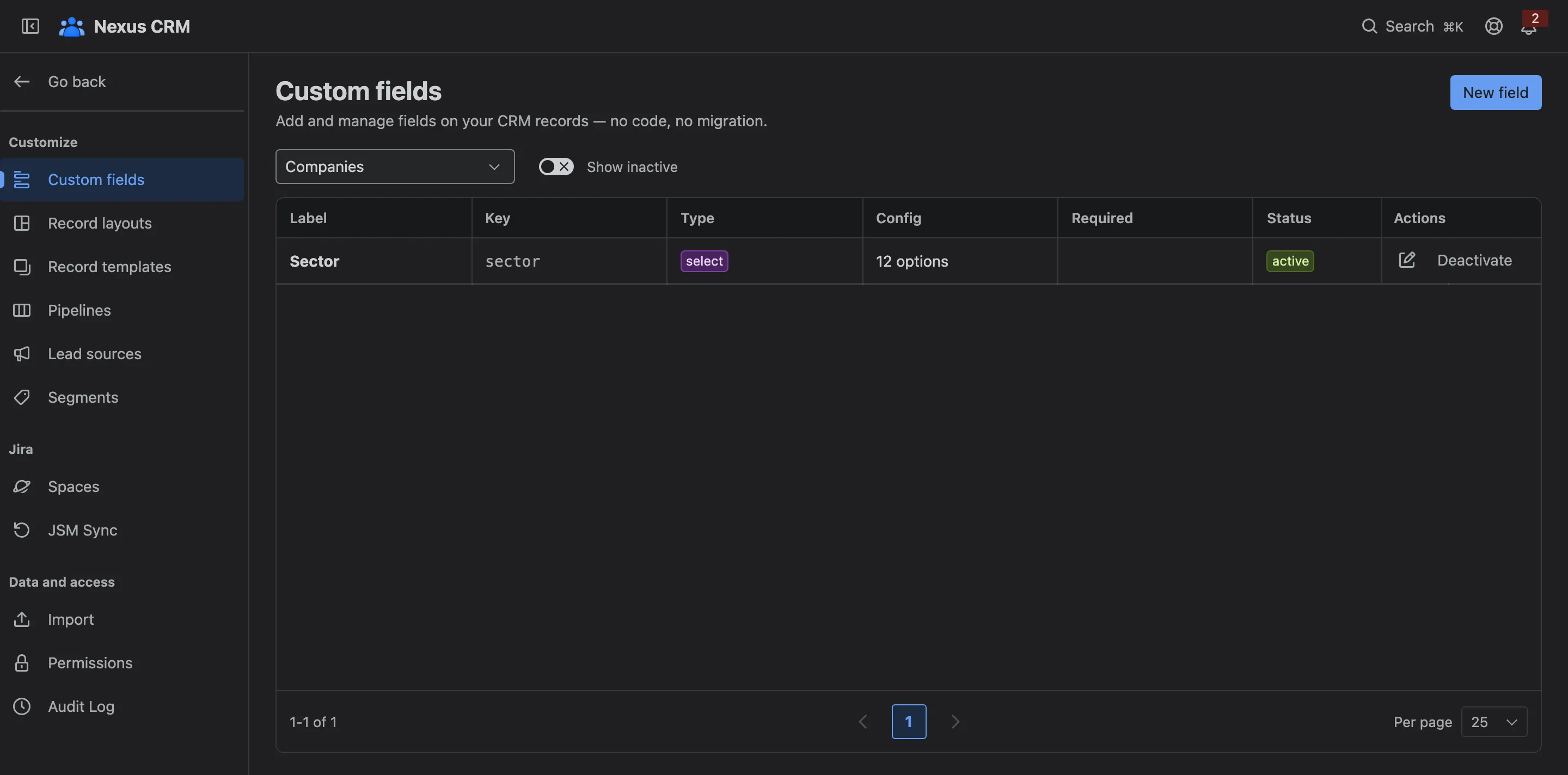Click the Record layouts icon
Screen dimensions: 1568x775
[22, 223]
